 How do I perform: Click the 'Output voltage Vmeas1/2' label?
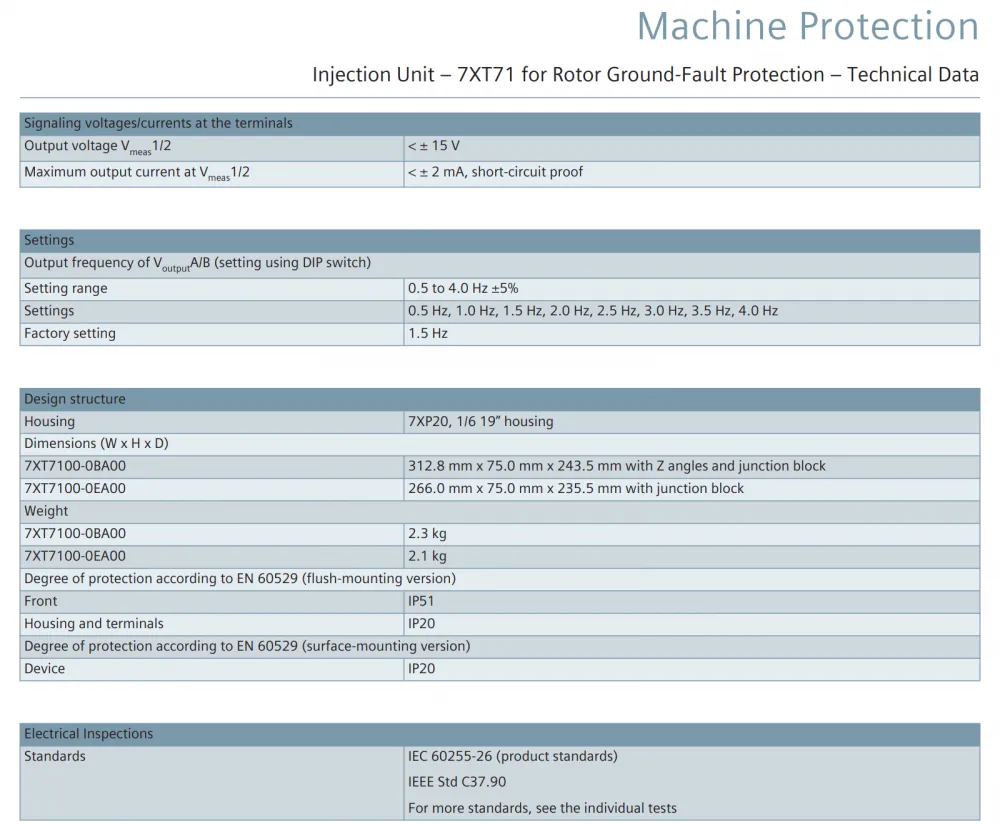point(98,147)
